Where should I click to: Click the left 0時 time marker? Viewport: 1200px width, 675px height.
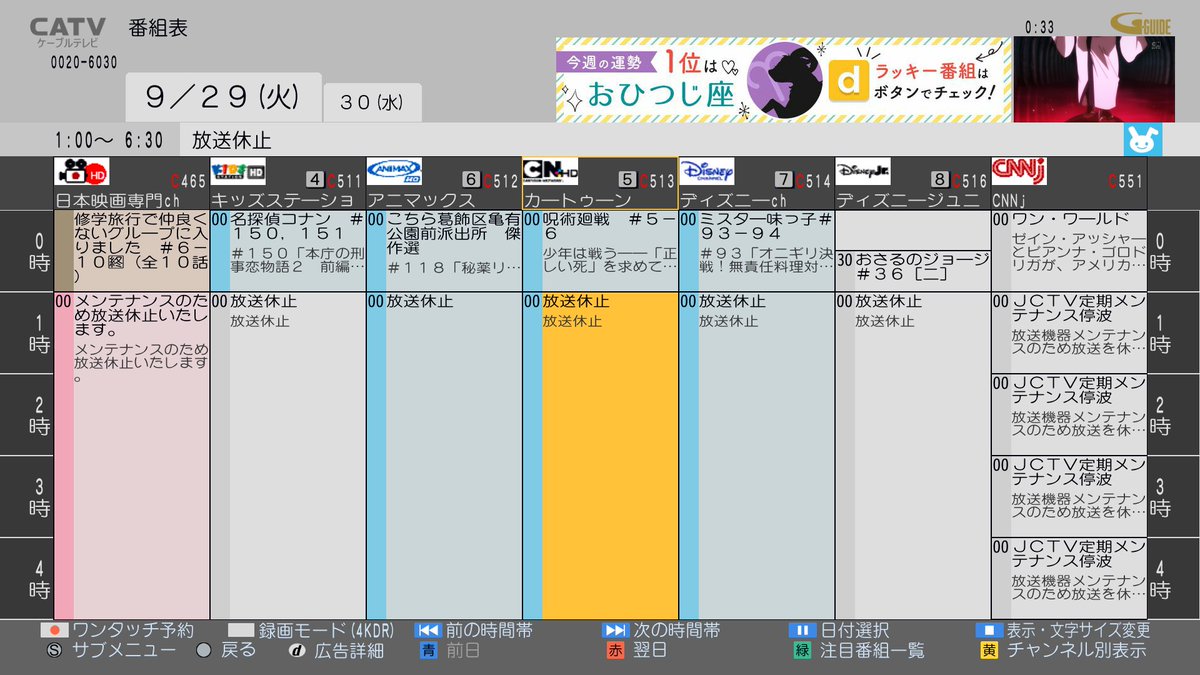27,251
